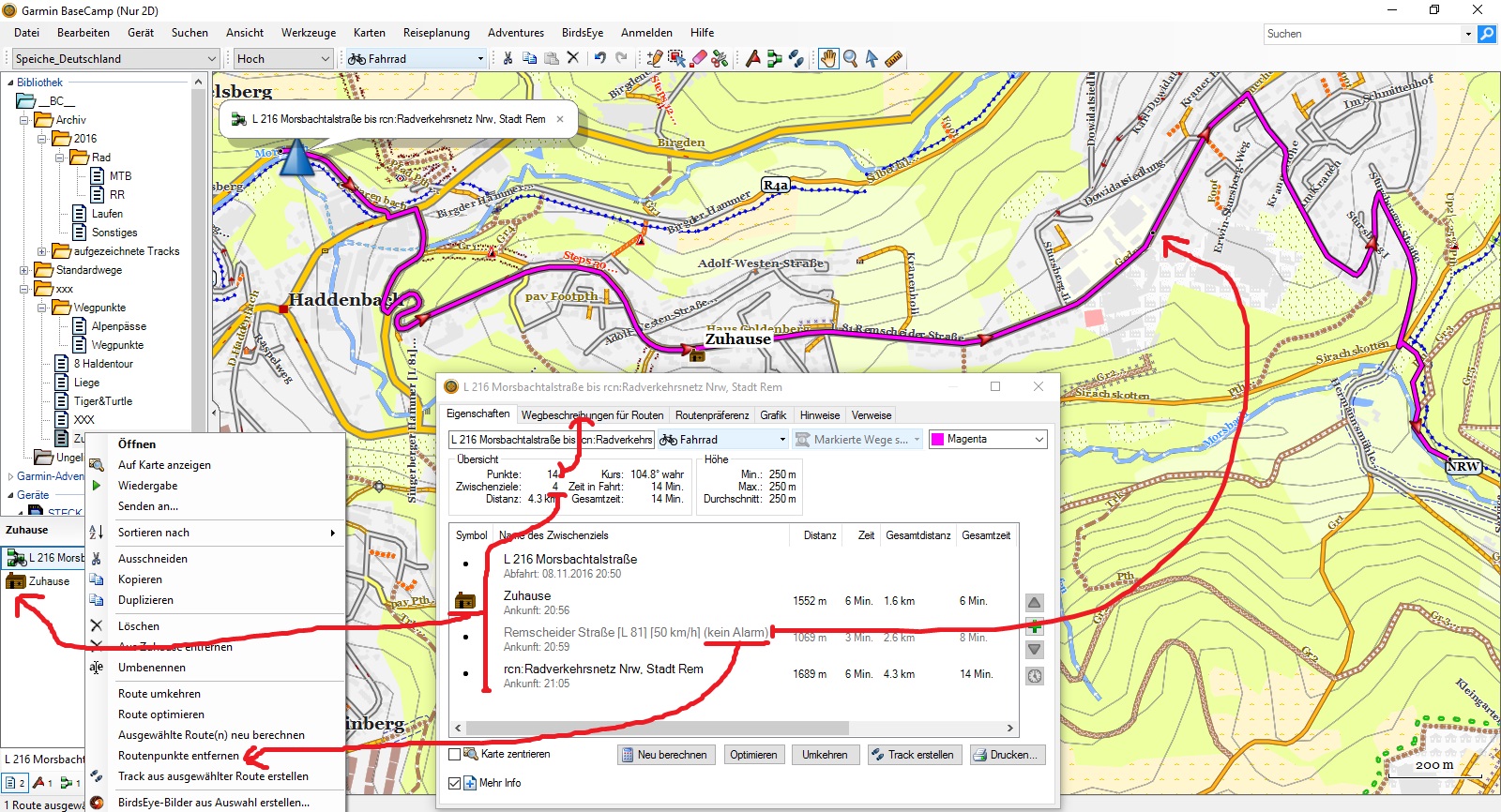Select the New Waypoint flag tool
Screen dimensions: 1501x812
752,58
